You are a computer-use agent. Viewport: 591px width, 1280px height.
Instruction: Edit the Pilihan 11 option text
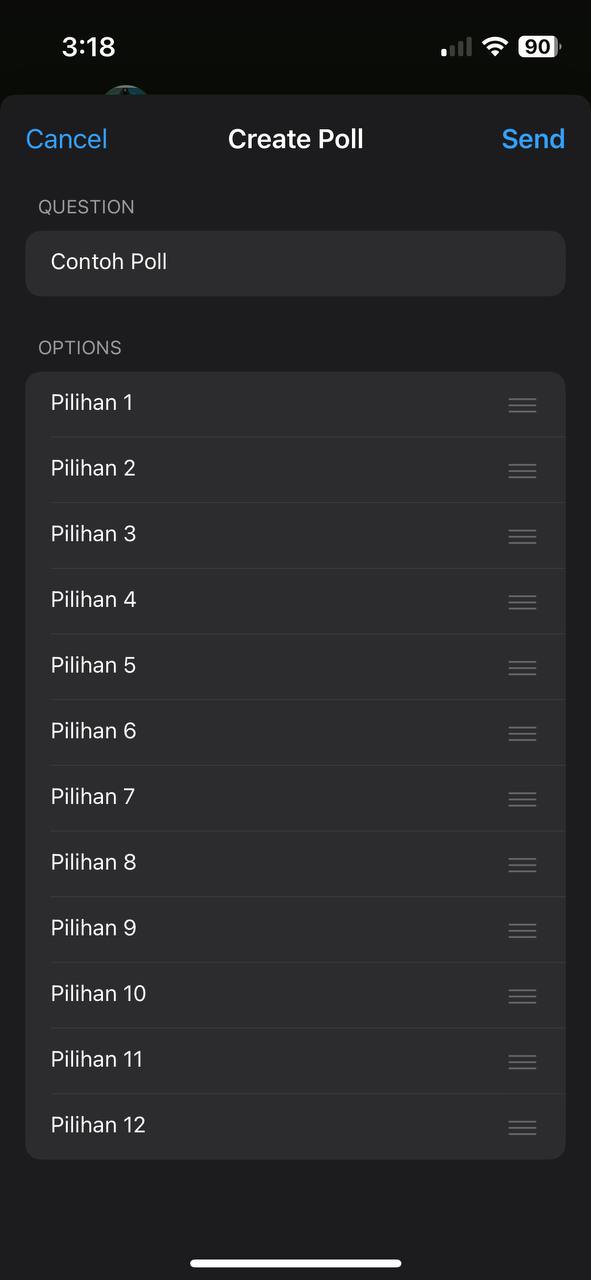pyautogui.click(x=270, y=1059)
